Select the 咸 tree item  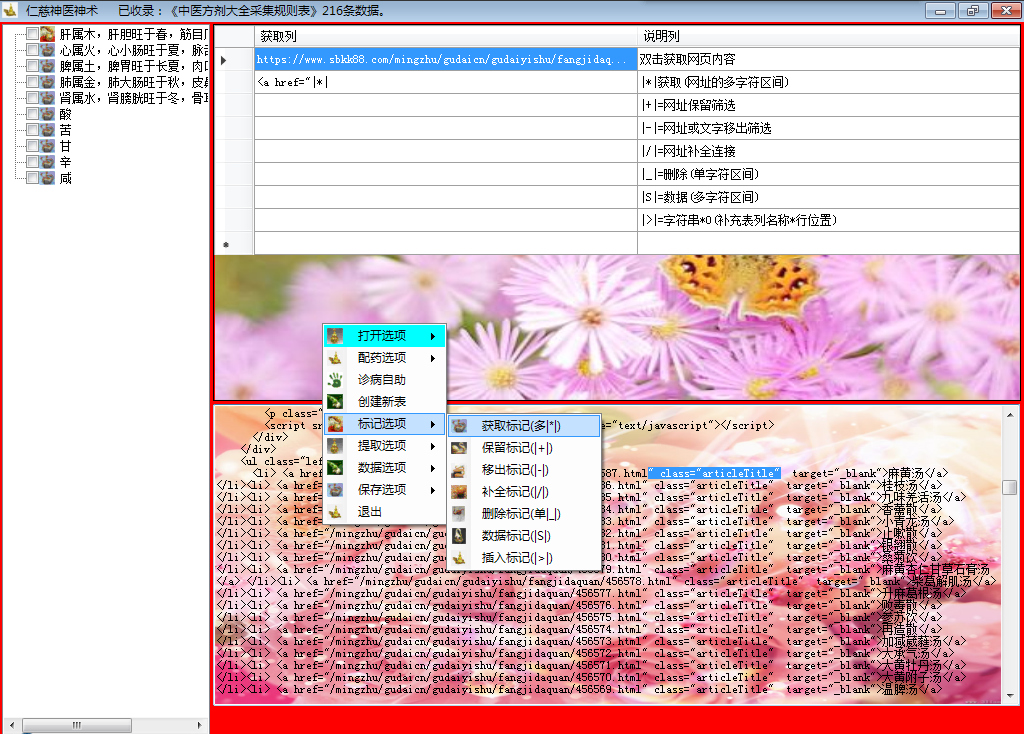[65, 178]
